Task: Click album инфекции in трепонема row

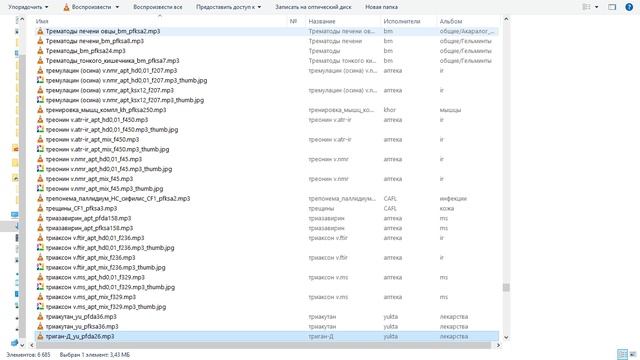Action: coord(453,198)
